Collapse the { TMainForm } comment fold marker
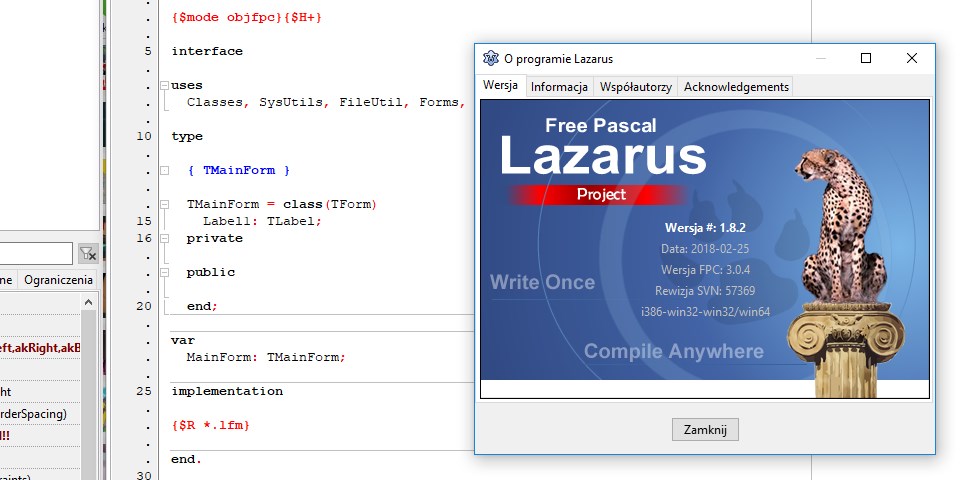The height and width of the screenshot is (480, 960). tap(164, 170)
